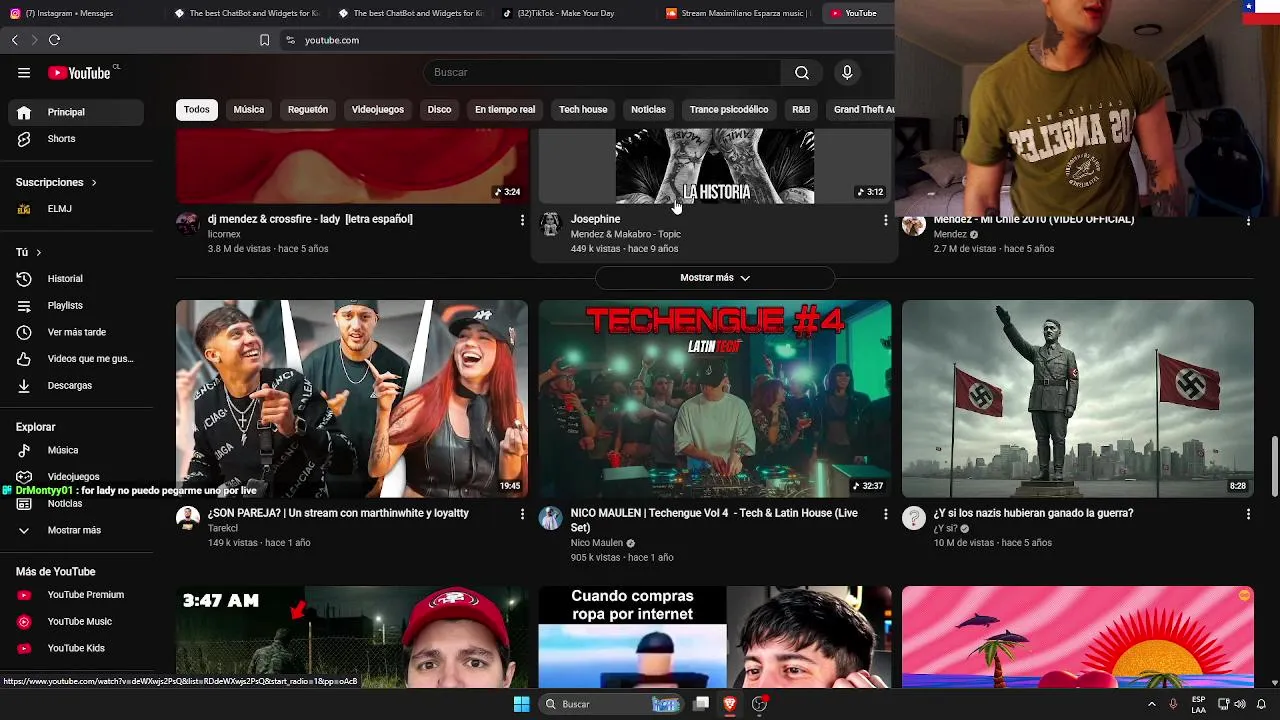
Task: Expand Mostrar más in the sidebar
Action: point(76,530)
